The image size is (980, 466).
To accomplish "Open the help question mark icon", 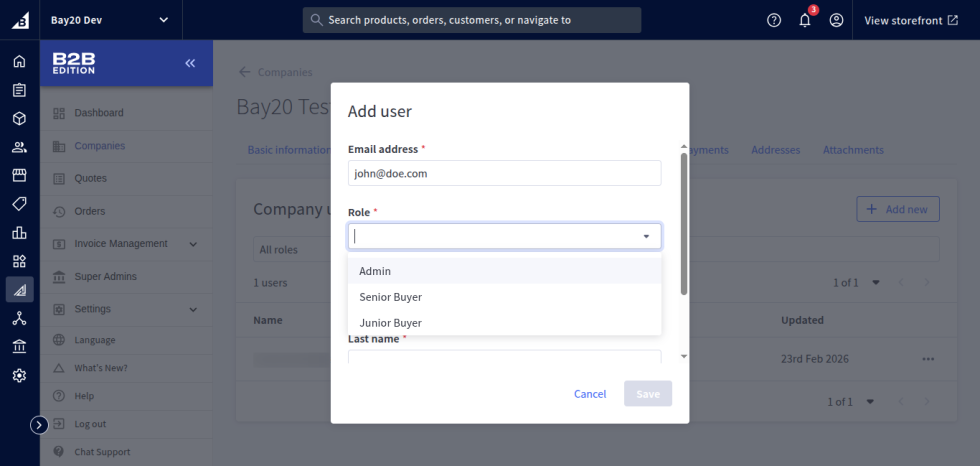I will point(774,20).
